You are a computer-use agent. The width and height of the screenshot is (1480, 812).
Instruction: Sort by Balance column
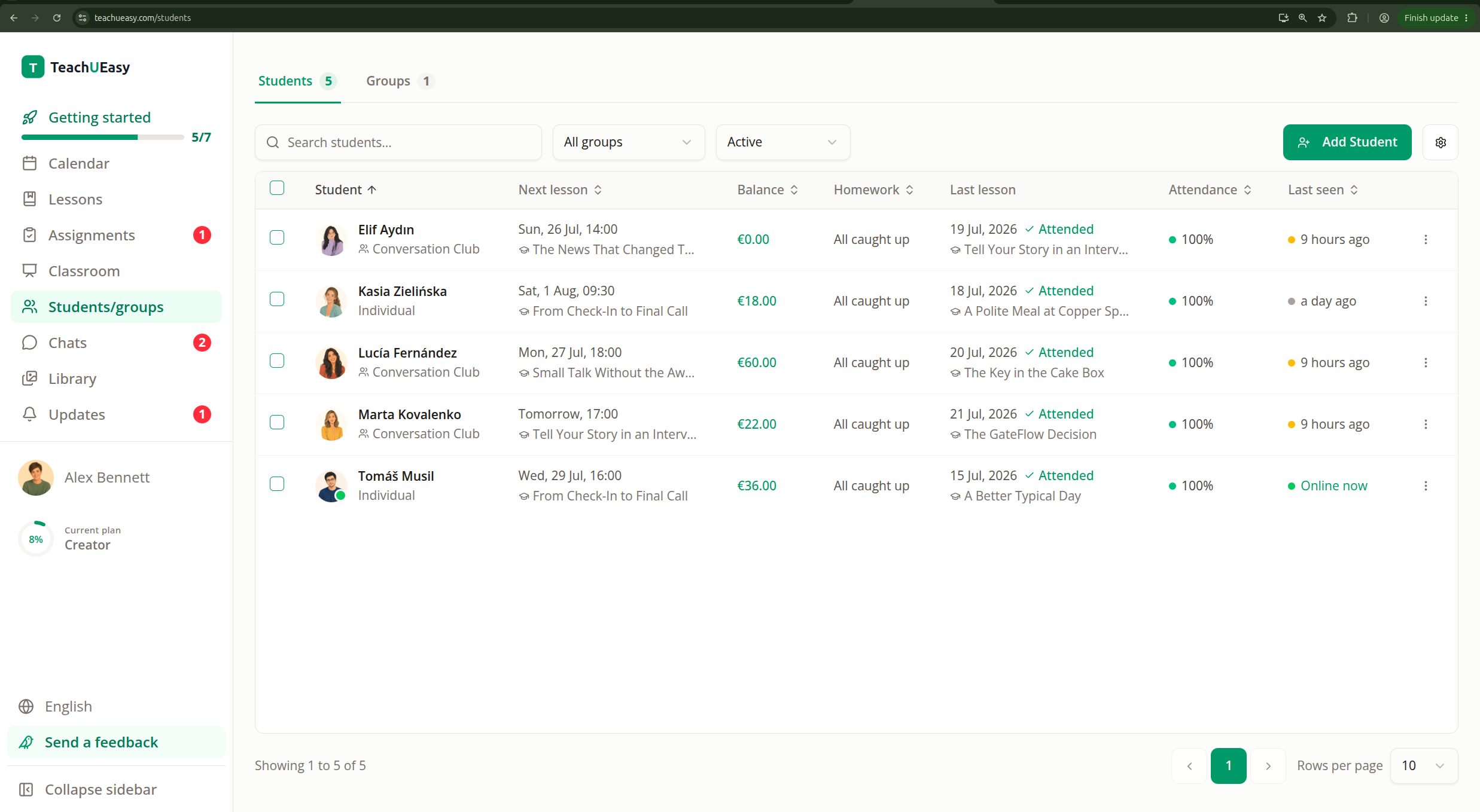[x=768, y=190]
